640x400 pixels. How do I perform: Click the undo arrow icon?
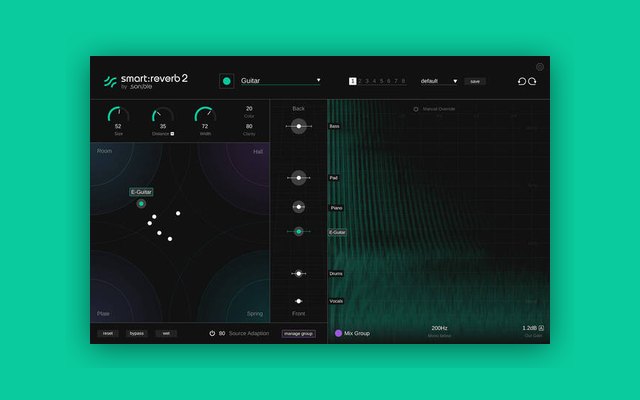[x=522, y=81]
